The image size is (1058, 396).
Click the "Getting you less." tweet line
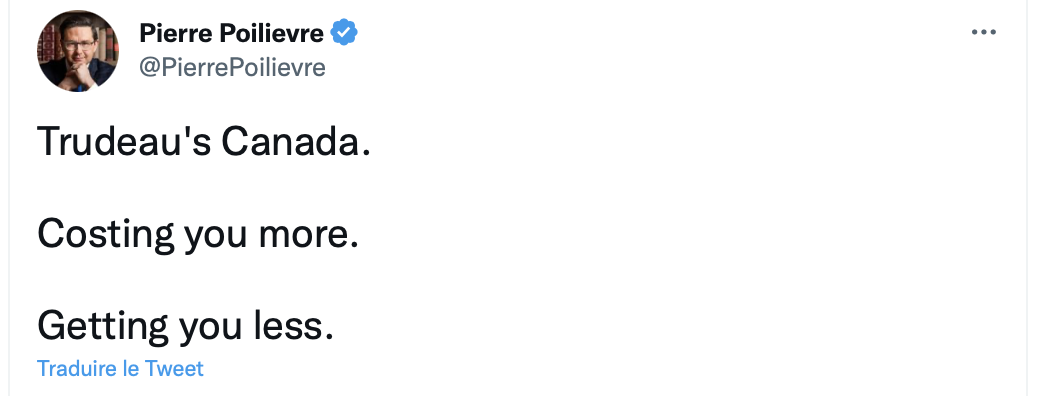[186, 326]
